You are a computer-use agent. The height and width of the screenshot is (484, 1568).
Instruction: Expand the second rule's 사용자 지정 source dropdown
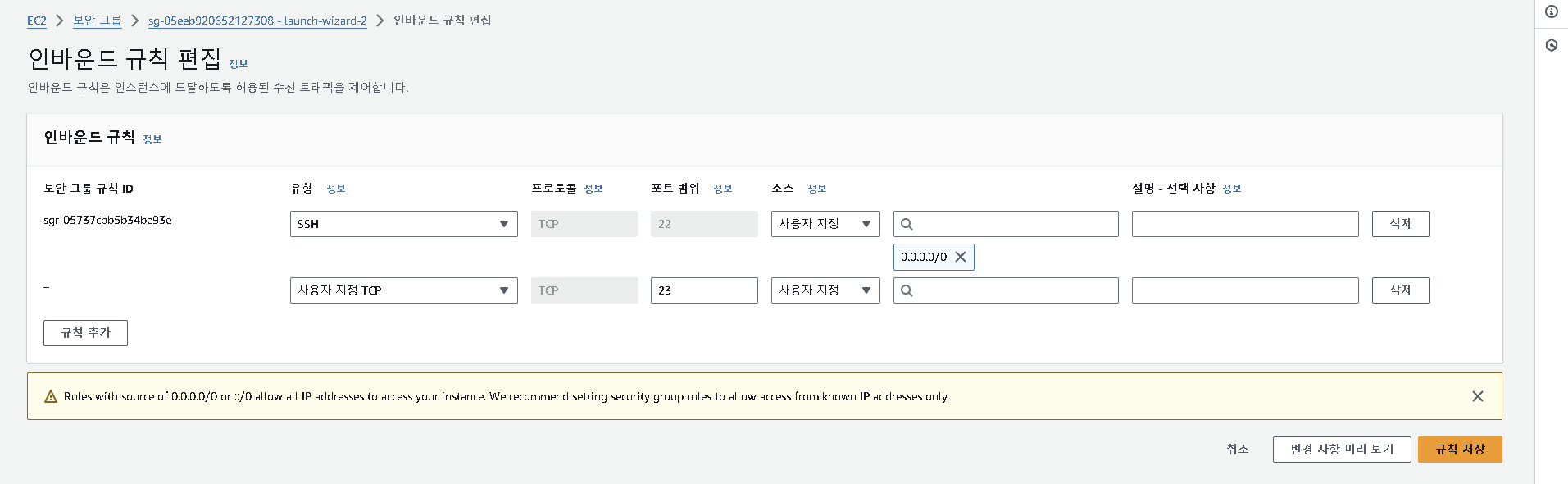[825, 290]
